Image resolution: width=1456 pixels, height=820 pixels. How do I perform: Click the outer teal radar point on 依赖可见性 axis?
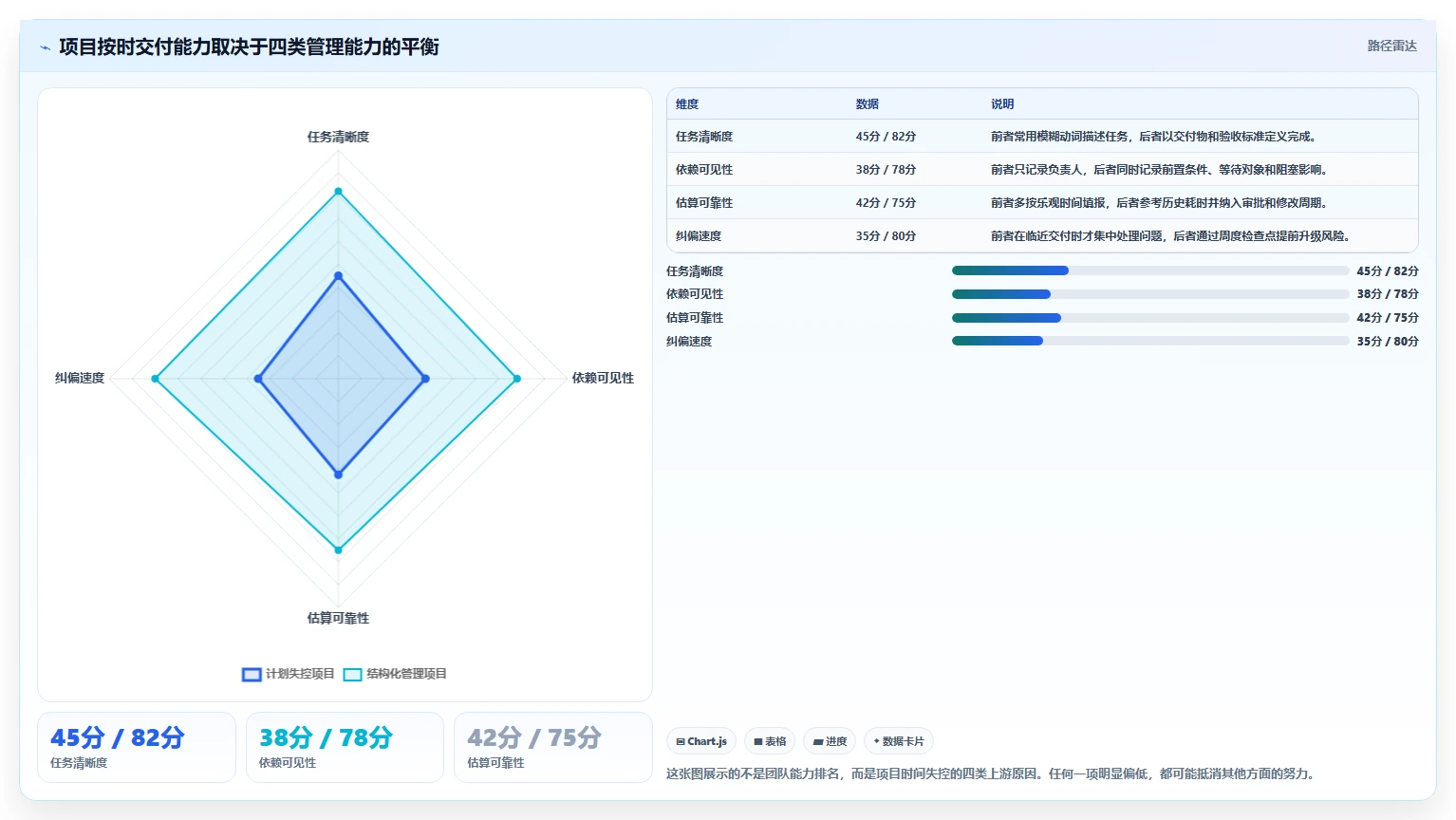(516, 379)
